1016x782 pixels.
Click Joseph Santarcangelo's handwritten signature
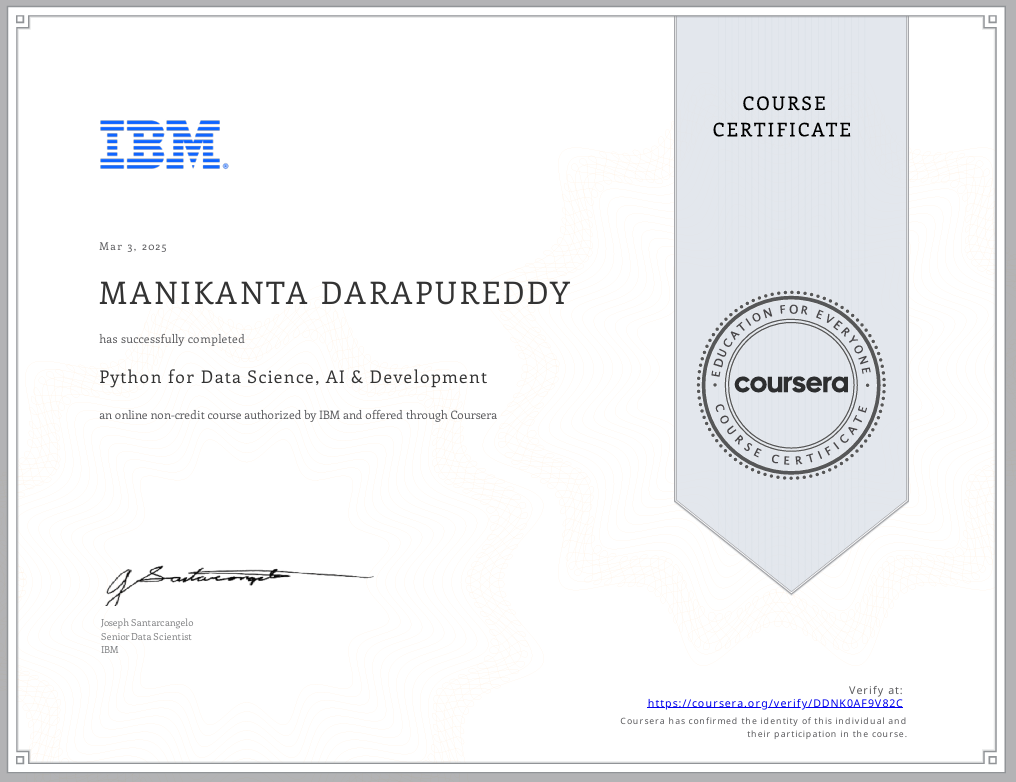[x=200, y=581]
